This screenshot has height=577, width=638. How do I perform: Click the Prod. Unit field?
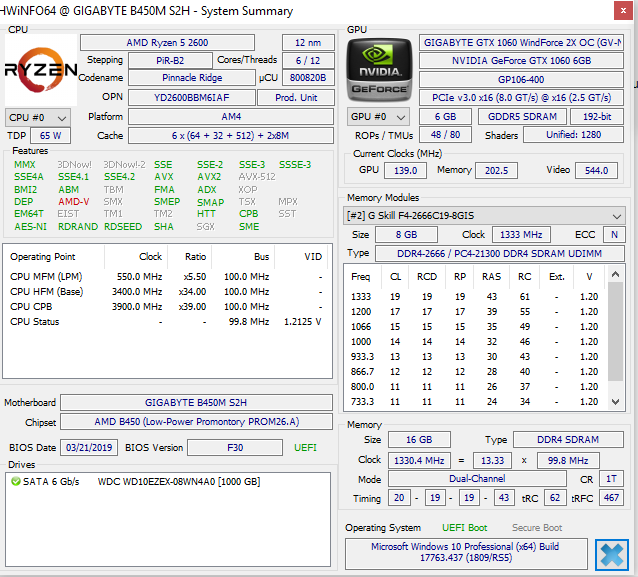(x=296, y=98)
